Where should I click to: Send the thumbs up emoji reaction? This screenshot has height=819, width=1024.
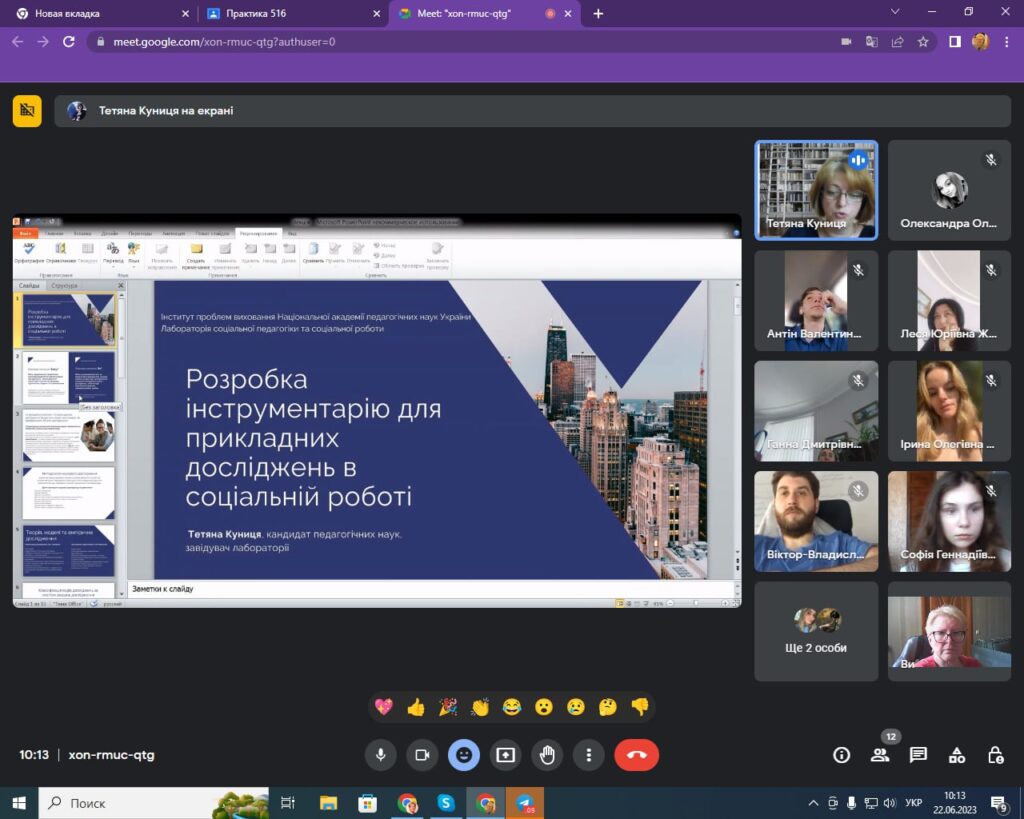click(416, 707)
